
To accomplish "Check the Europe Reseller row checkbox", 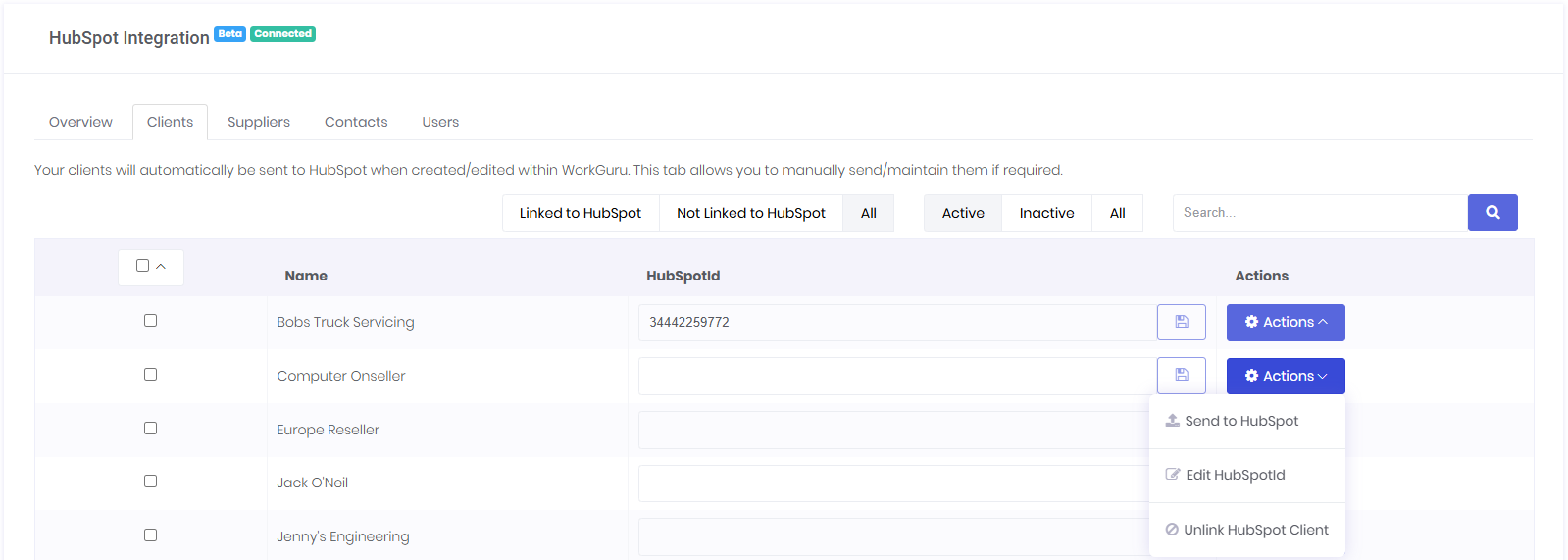I will [150, 429].
